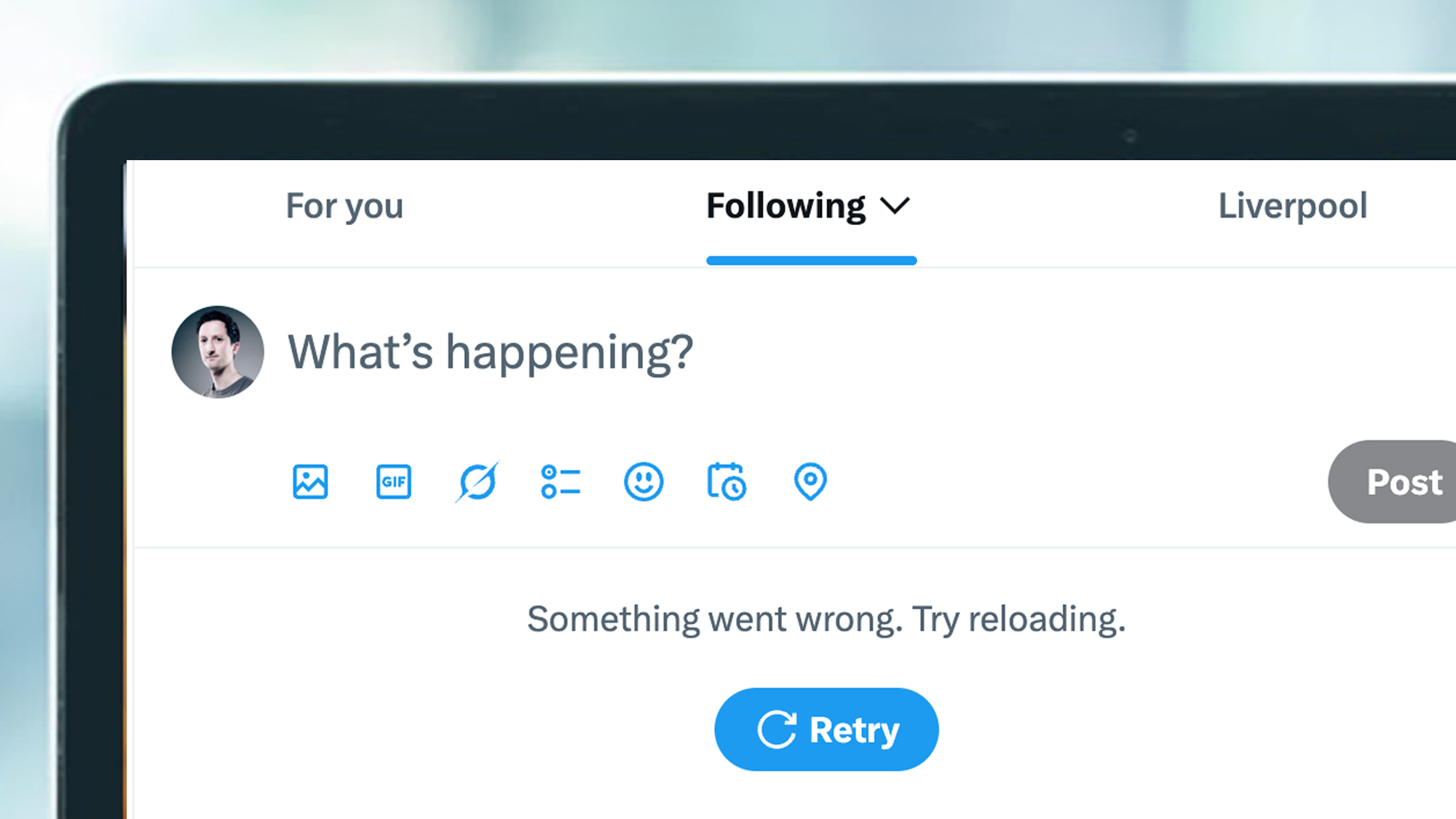The width and height of the screenshot is (1456, 819).
Task: Click the blue underline beneath Following
Action: [811, 260]
